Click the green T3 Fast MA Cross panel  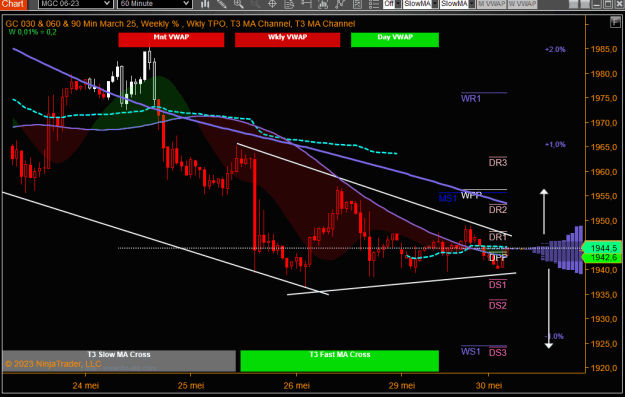coord(340,360)
